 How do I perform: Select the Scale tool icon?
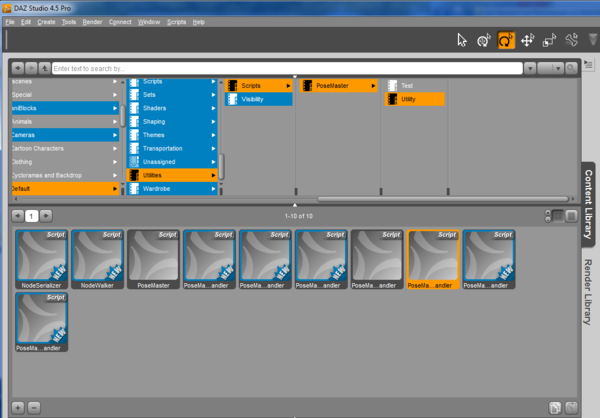[549, 40]
